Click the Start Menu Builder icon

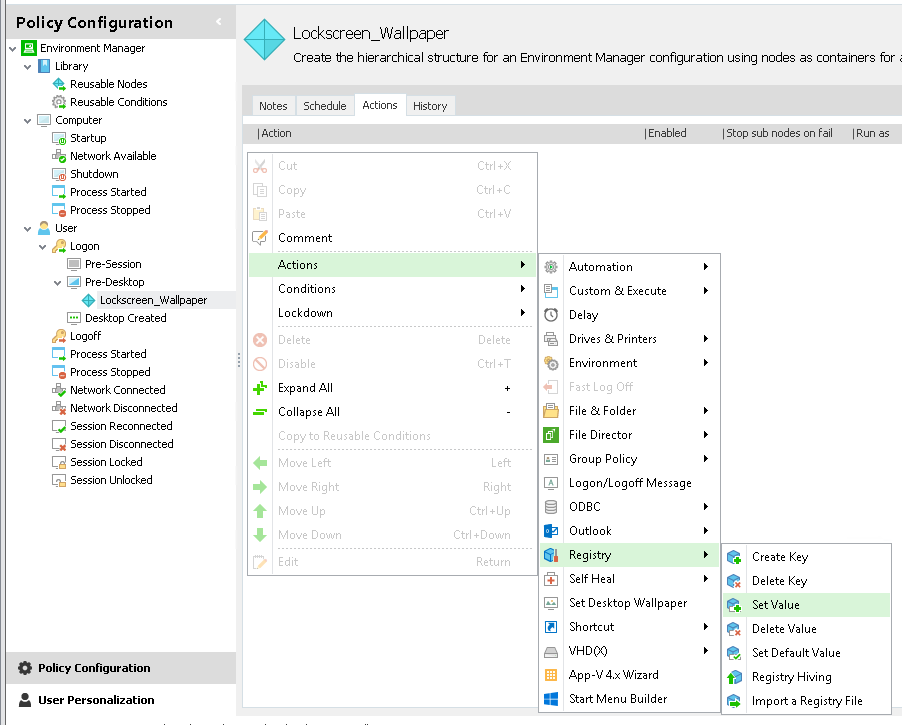pyautogui.click(x=550, y=699)
